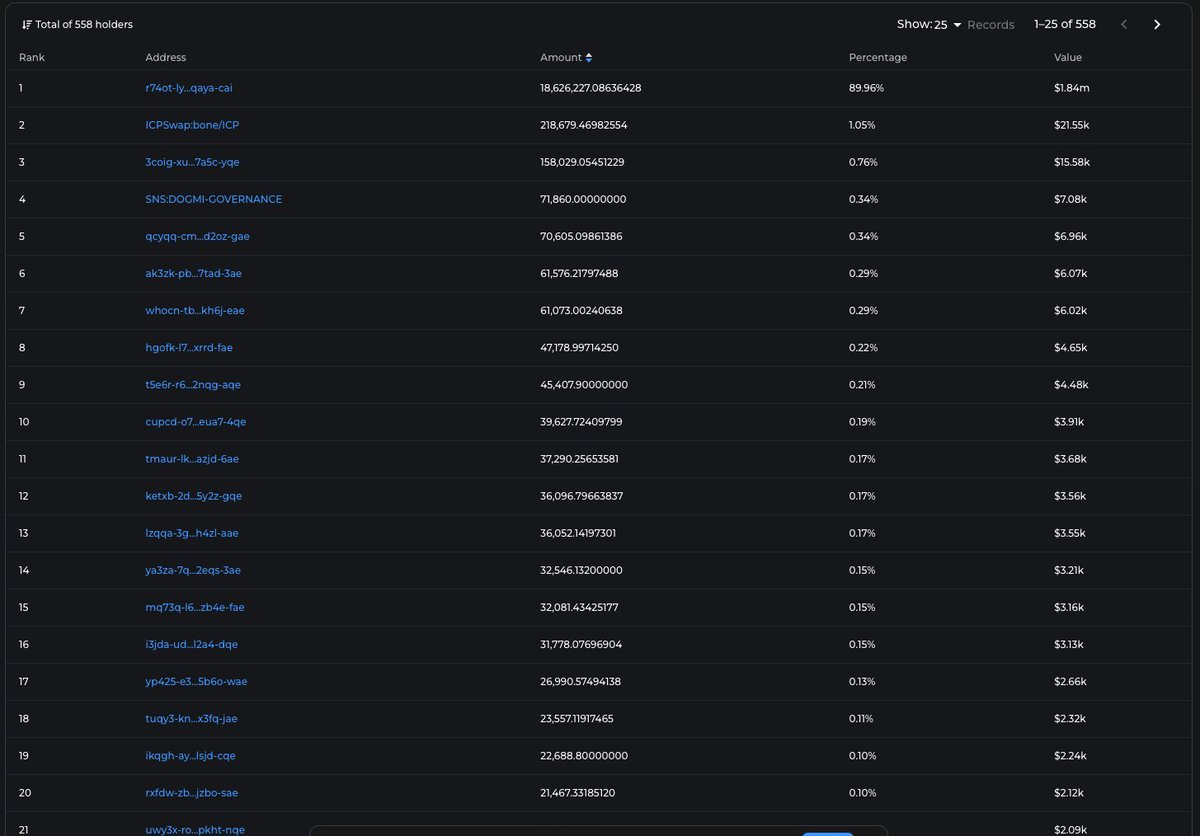Open address i3jda-ud...l2a4-dqe

tap(192, 644)
